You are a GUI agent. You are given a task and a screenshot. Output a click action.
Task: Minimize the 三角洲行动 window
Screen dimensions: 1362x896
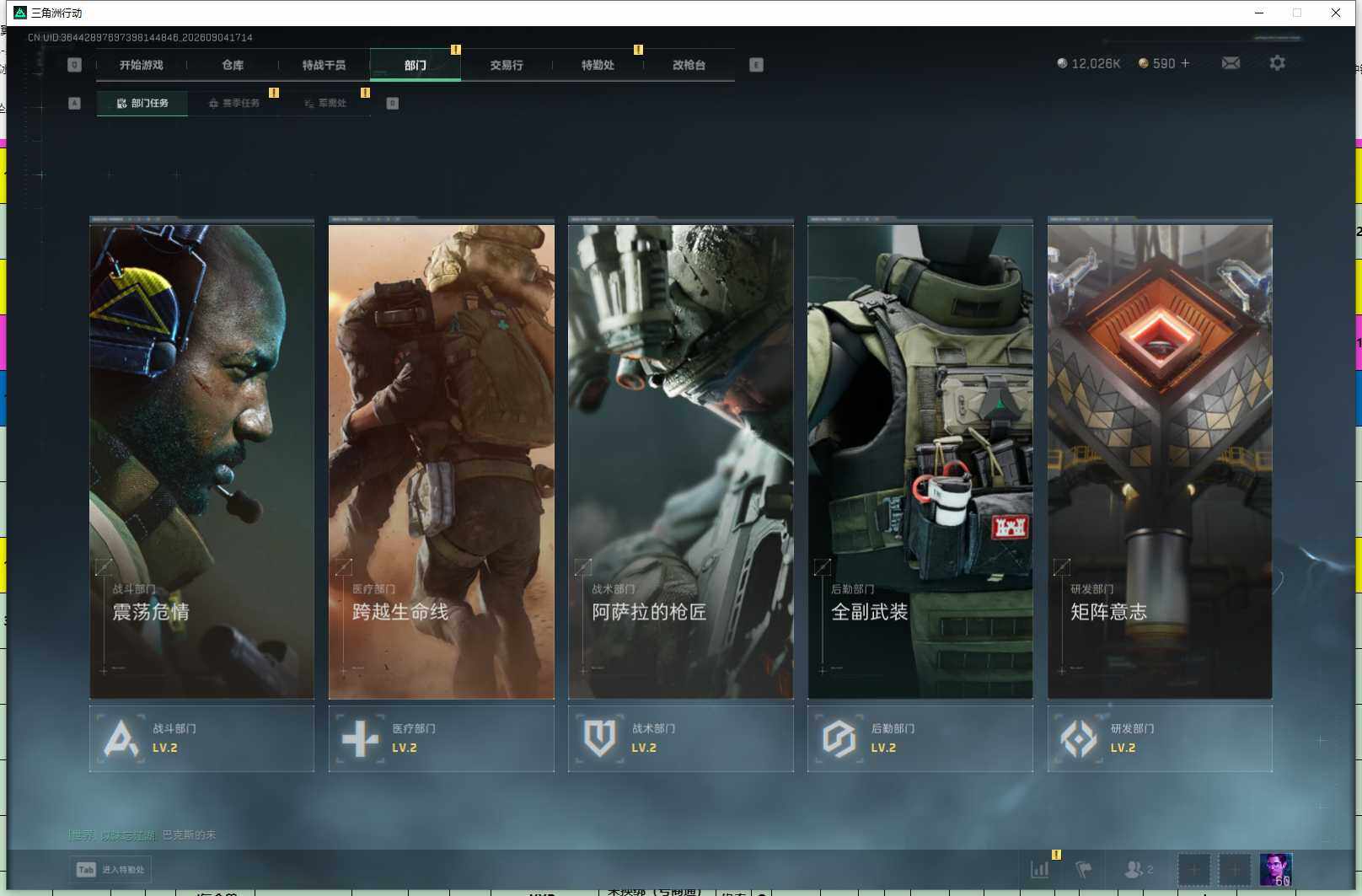1259,13
